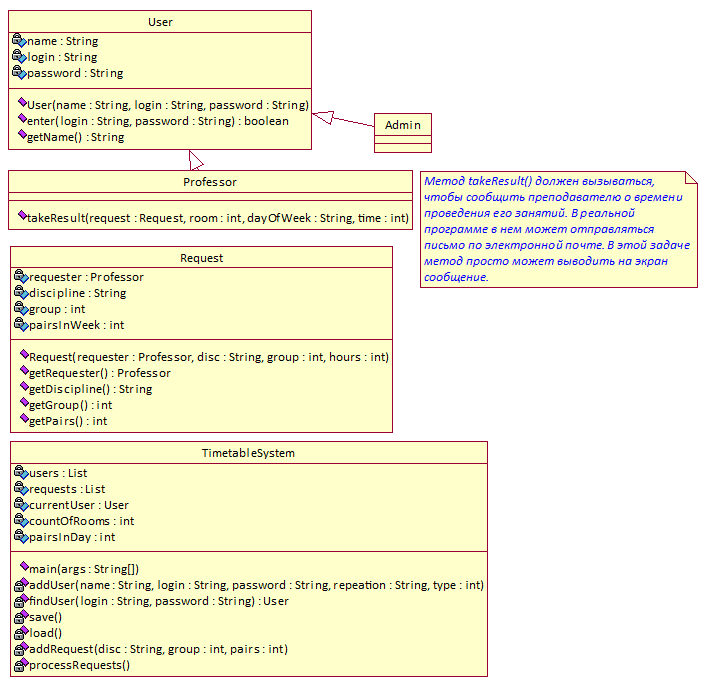Click the diamond icon beside getDiscipline()
This screenshot has height=689, width=708.
click(24, 386)
